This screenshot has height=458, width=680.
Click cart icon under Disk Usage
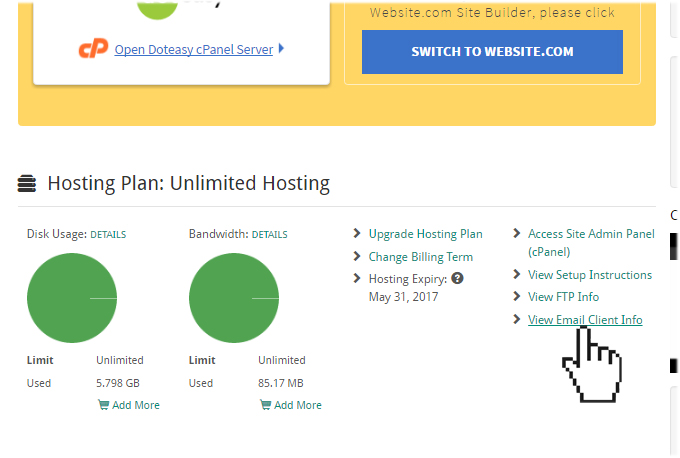coord(103,405)
